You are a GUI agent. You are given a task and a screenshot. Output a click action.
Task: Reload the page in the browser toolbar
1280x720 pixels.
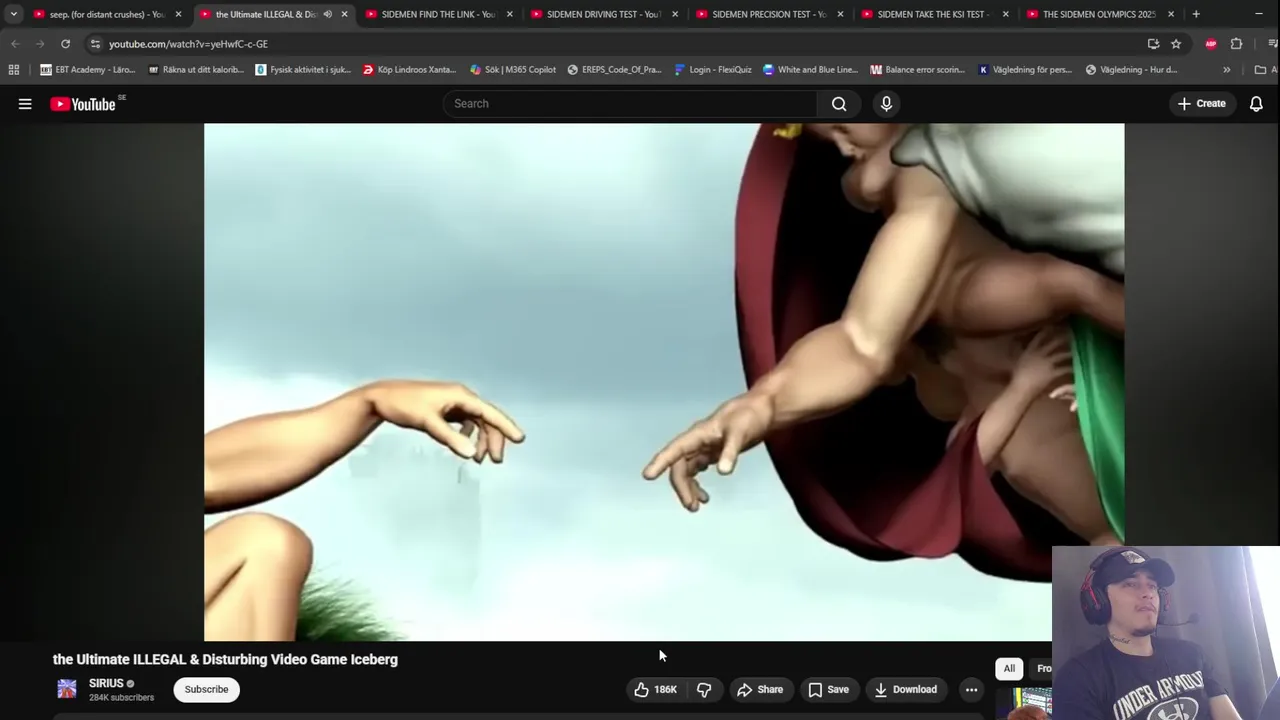coord(65,44)
